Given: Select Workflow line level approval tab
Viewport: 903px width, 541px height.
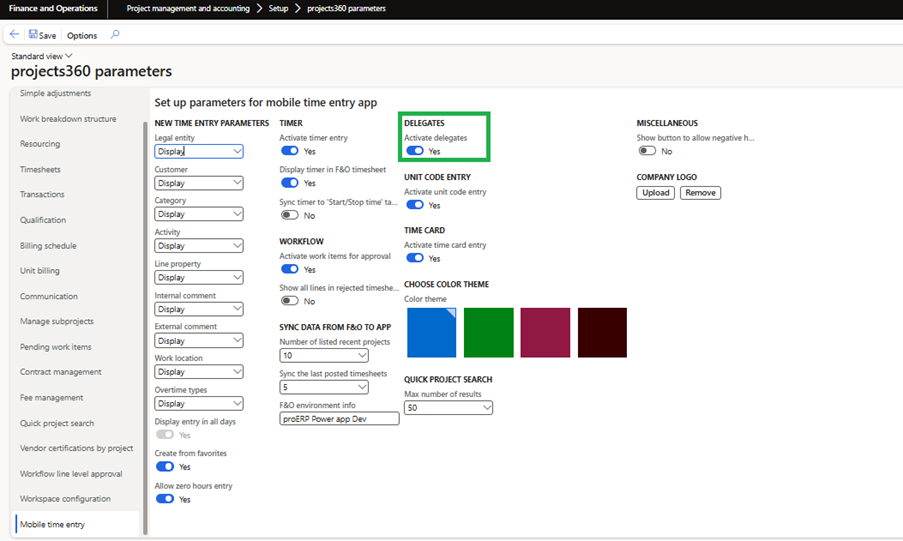Looking at the screenshot, I should click(x=71, y=474).
